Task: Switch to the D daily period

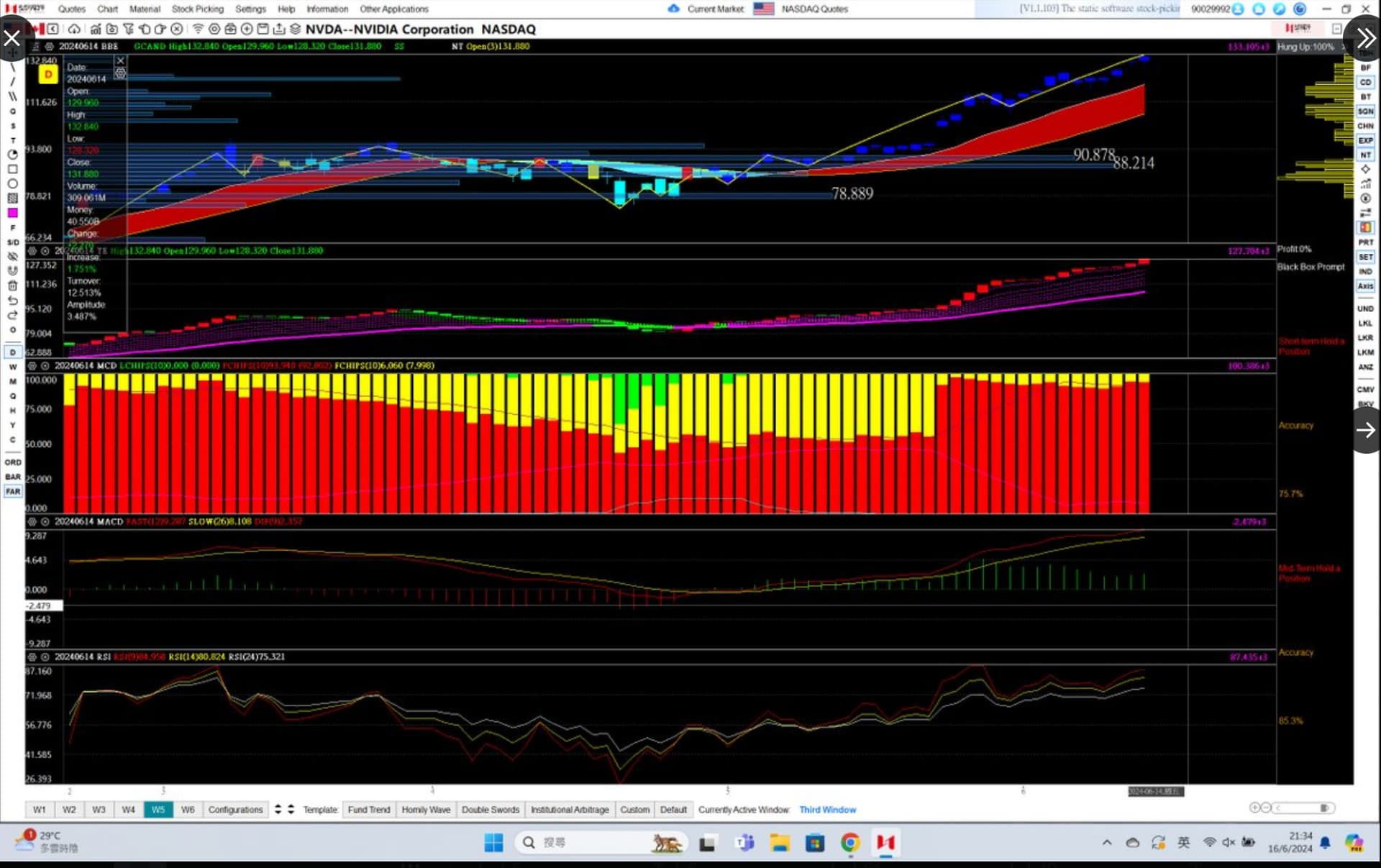Action: pos(12,352)
